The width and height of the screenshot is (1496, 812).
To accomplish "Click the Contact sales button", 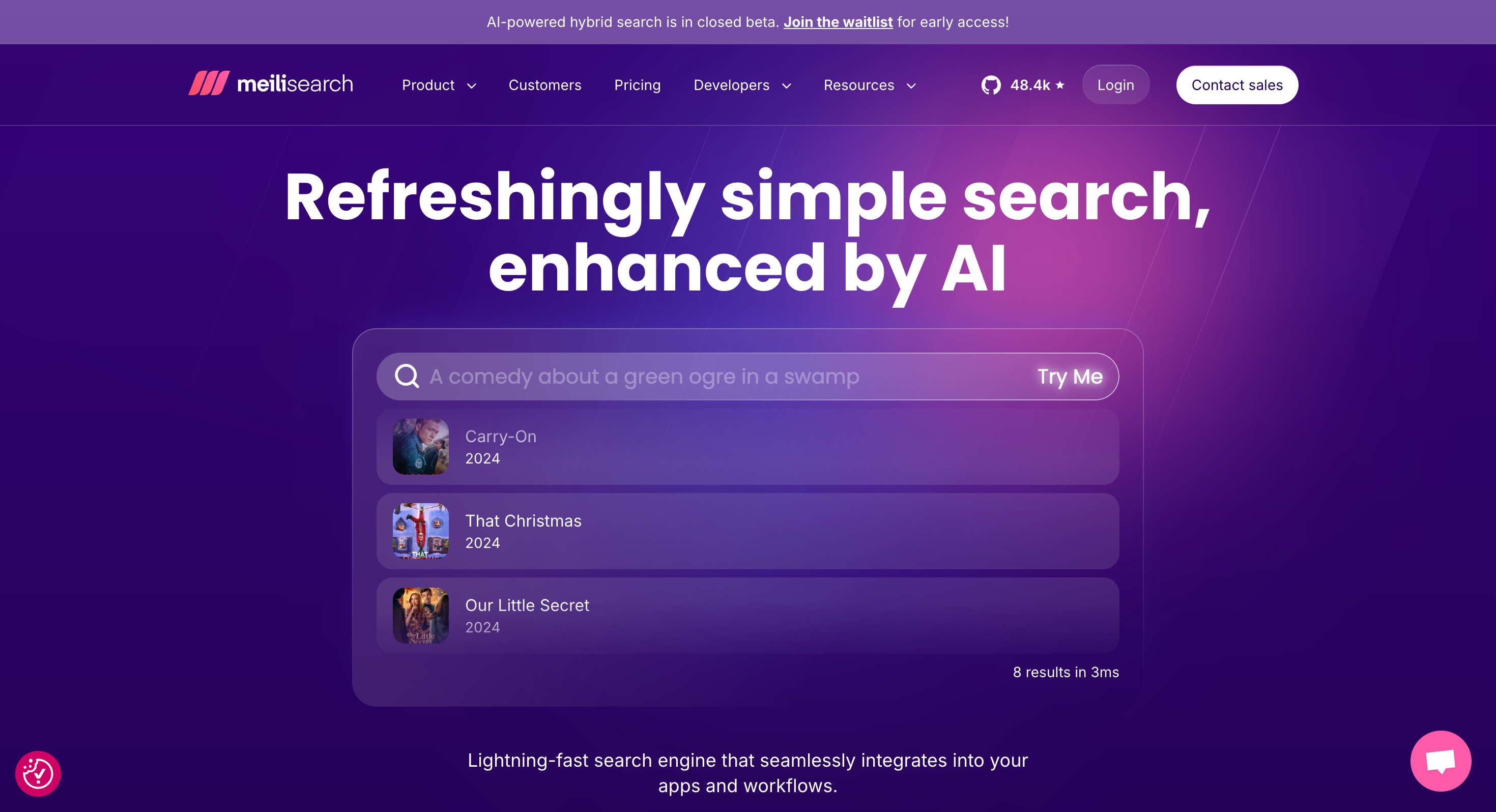I will (1237, 85).
